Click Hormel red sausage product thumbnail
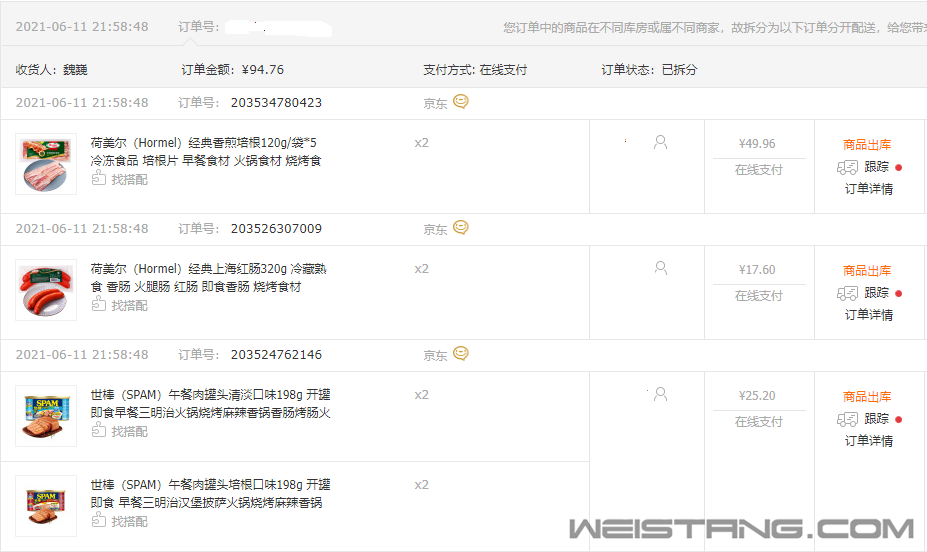The image size is (927, 552). 46,290
